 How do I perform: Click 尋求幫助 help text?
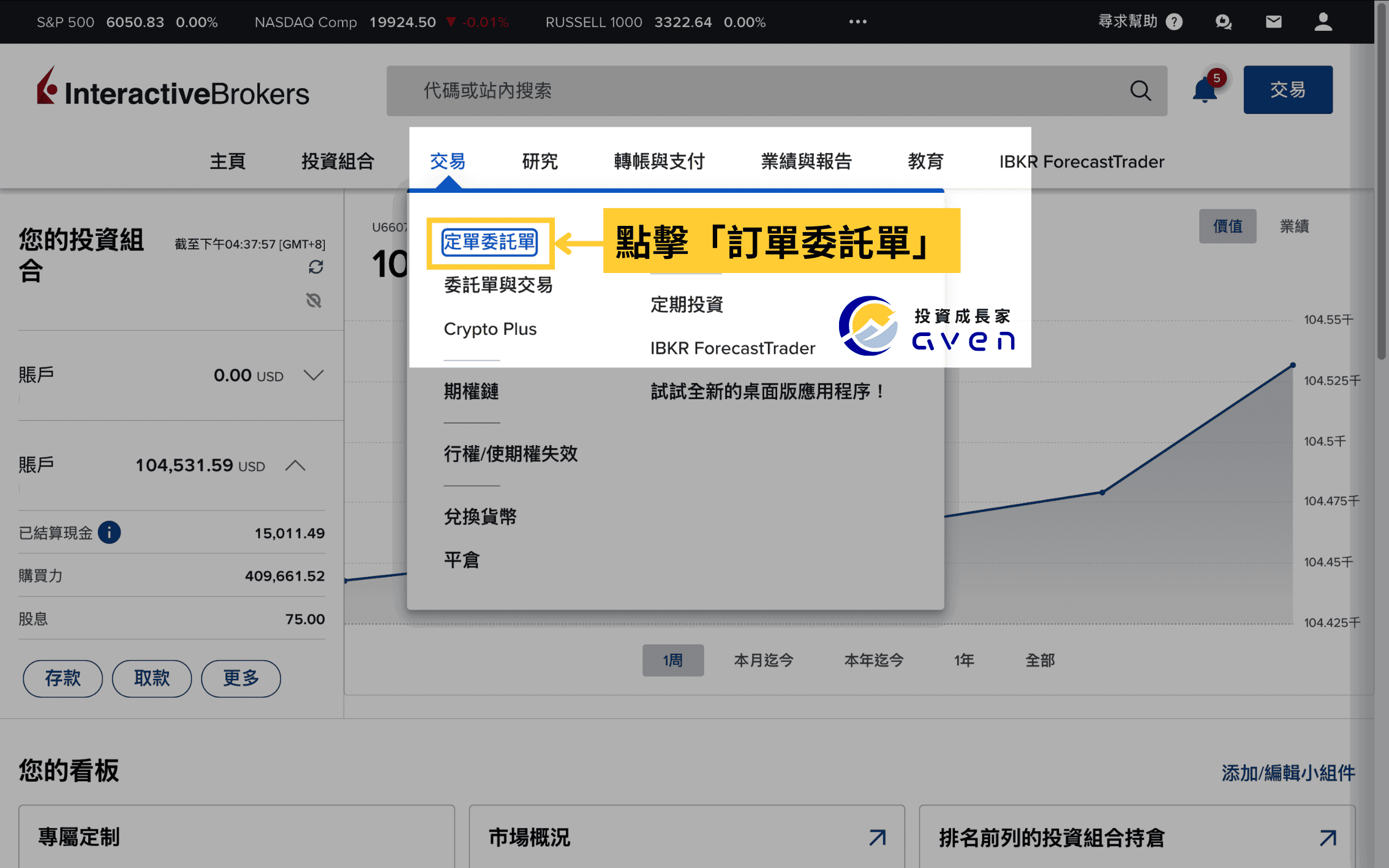click(1127, 21)
